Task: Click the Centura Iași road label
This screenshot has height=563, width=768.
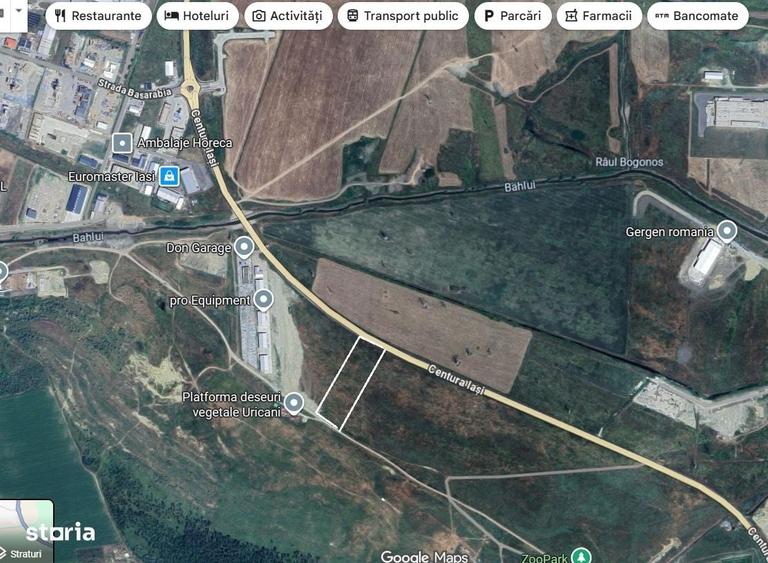Action: click(x=456, y=379)
